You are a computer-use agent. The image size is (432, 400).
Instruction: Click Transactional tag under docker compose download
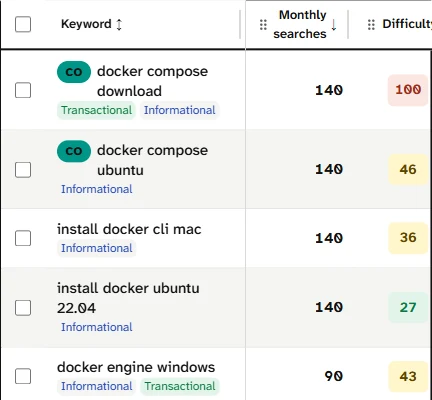96,110
